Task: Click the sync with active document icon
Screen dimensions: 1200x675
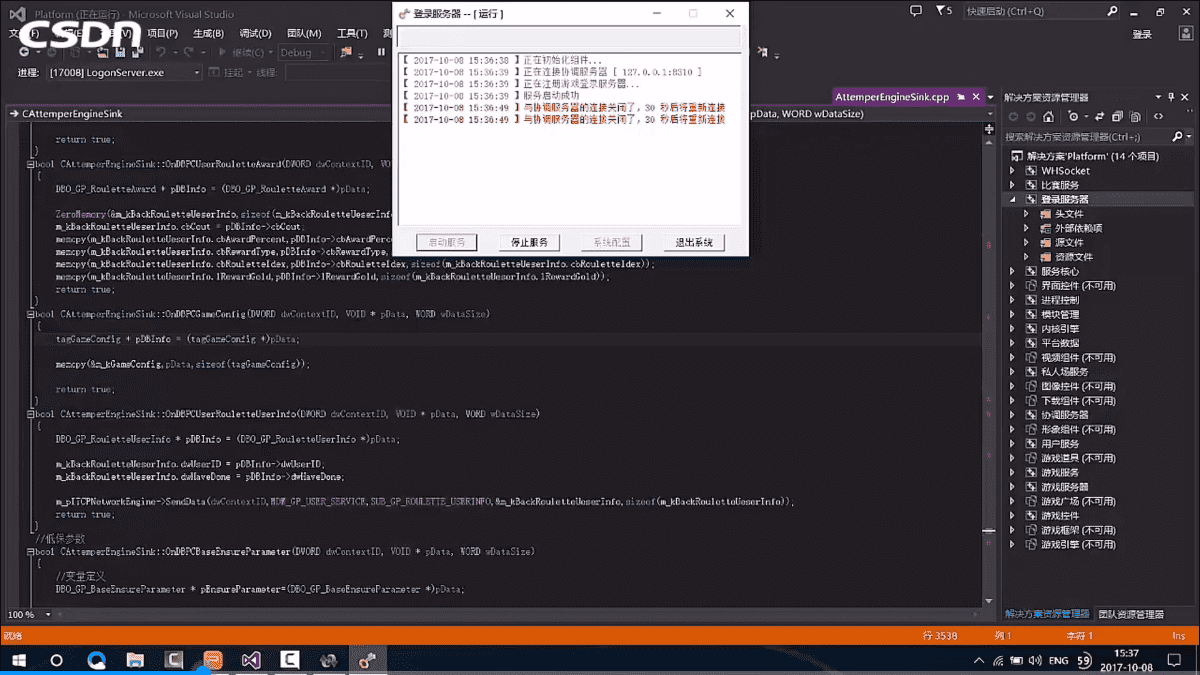Action: click(1099, 116)
